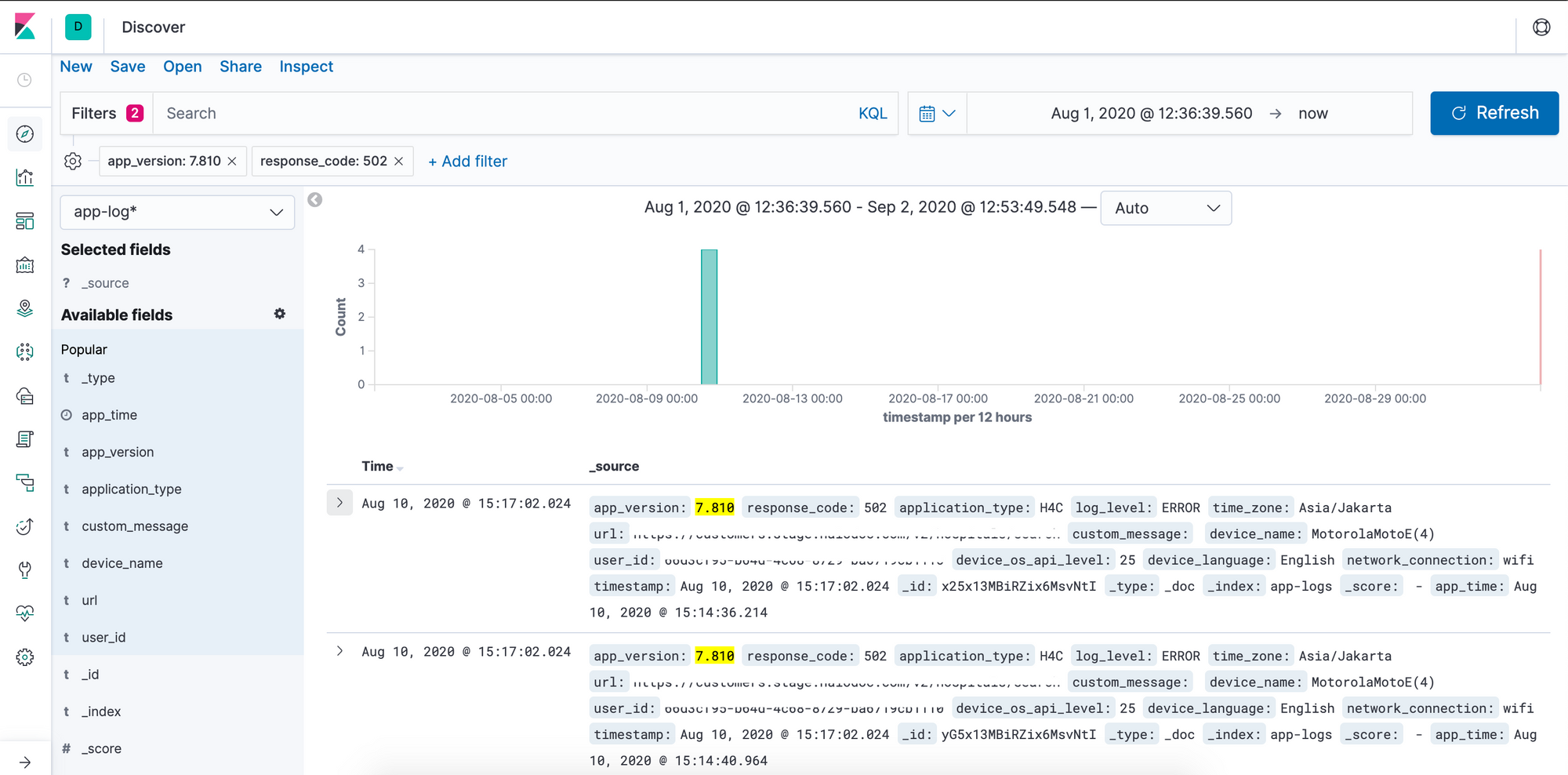This screenshot has height=775, width=1568.
Task: Click Open in the top menu
Action: tap(183, 67)
